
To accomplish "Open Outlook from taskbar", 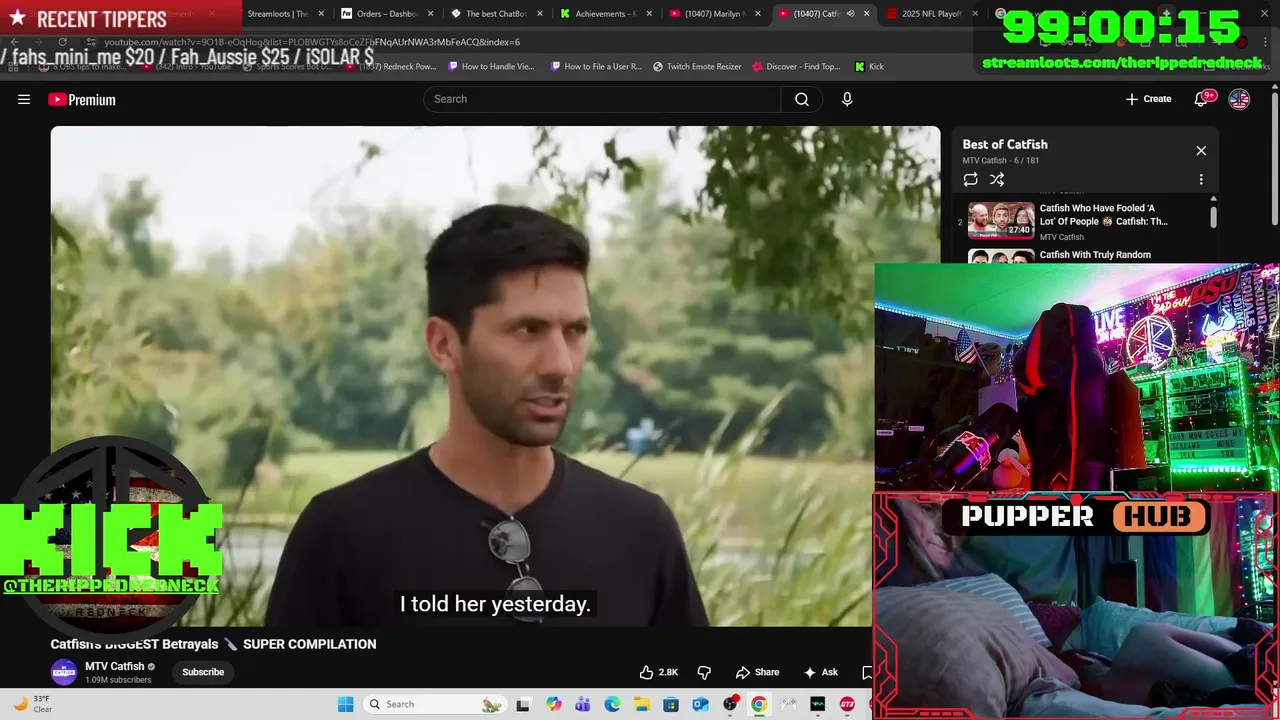I will point(700,704).
